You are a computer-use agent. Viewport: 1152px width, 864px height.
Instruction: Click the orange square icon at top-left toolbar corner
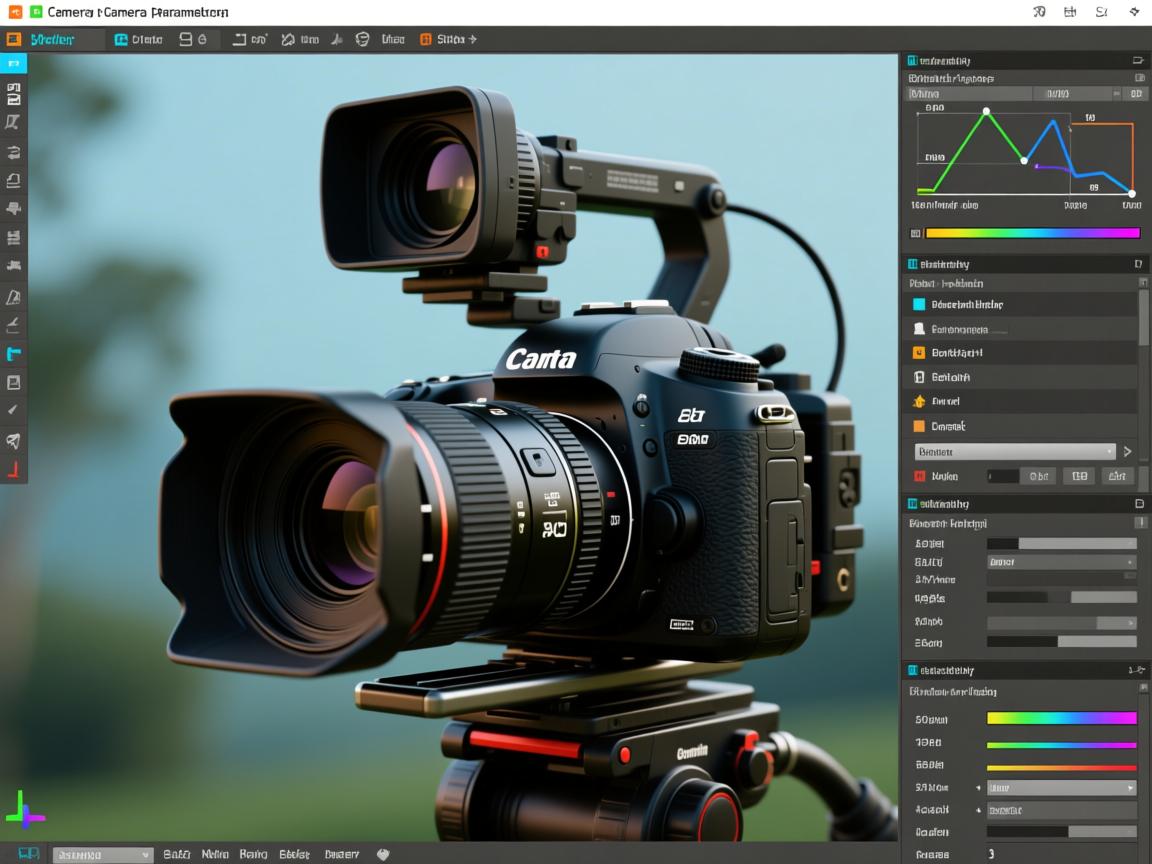pyautogui.click(x=13, y=40)
